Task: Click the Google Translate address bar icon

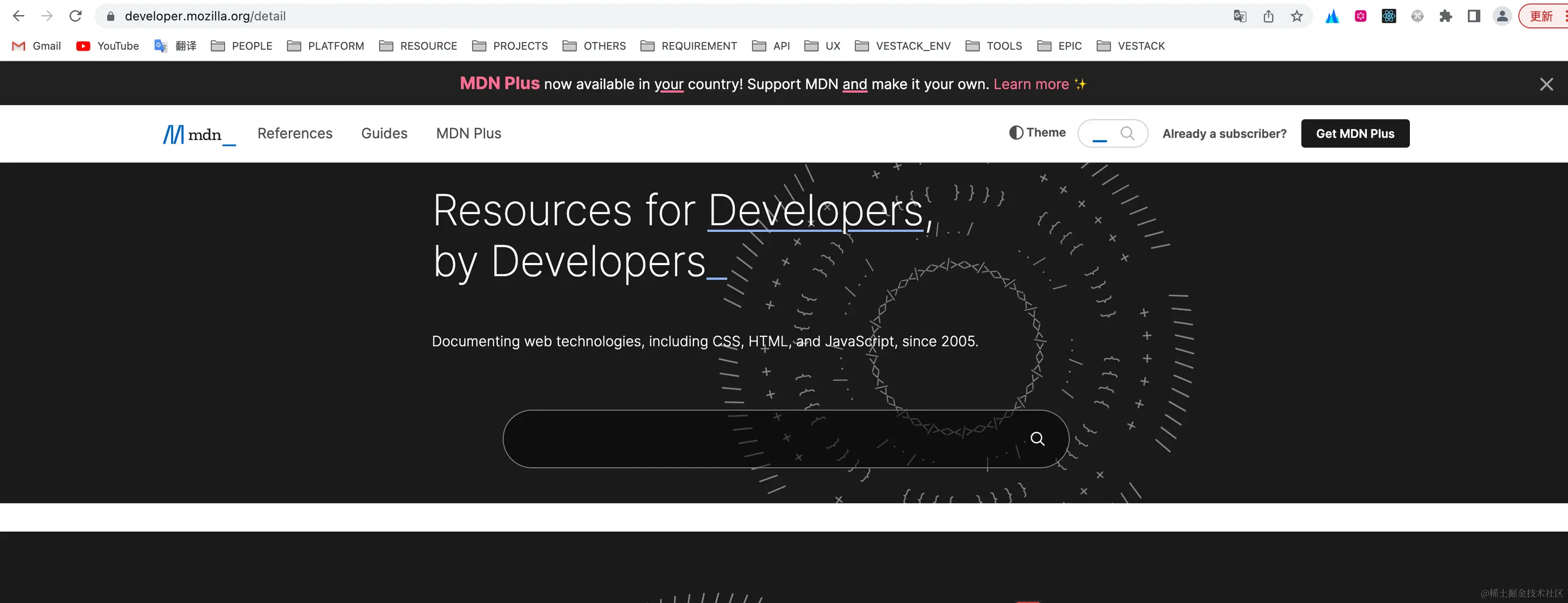Action: click(1239, 17)
